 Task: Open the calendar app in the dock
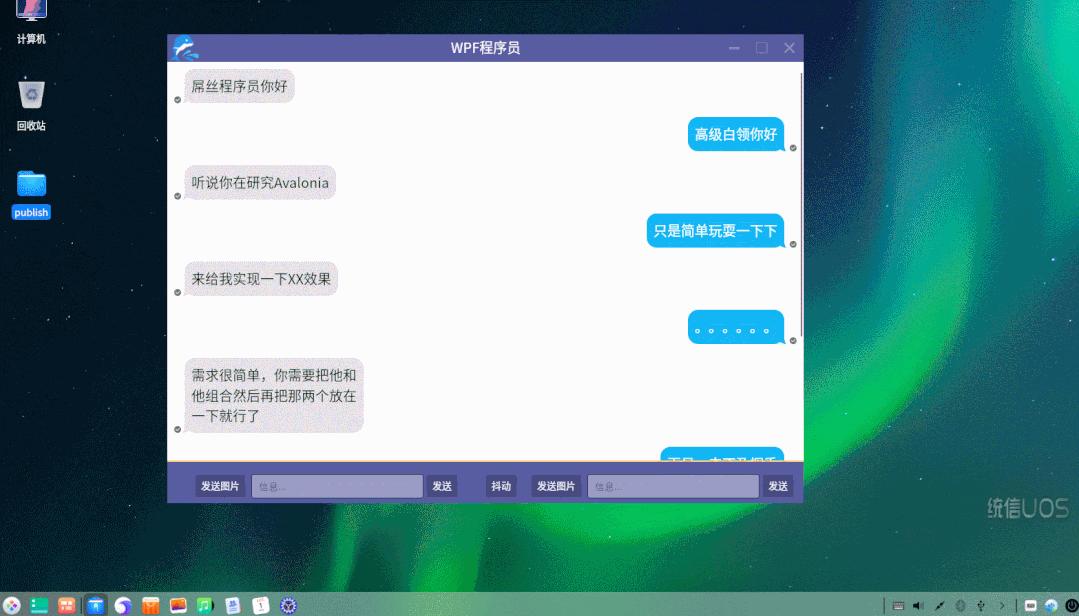pyautogui.click(x=258, y=605)
